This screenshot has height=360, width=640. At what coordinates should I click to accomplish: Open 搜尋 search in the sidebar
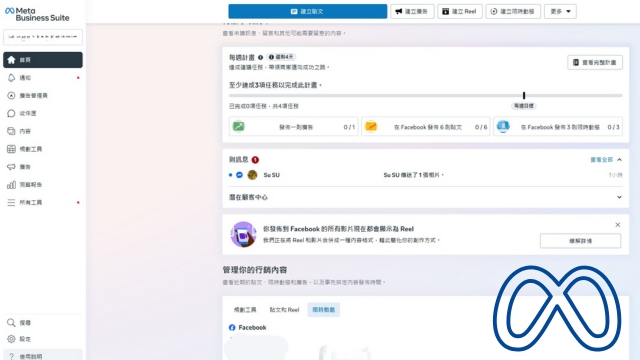coord(43,322)
